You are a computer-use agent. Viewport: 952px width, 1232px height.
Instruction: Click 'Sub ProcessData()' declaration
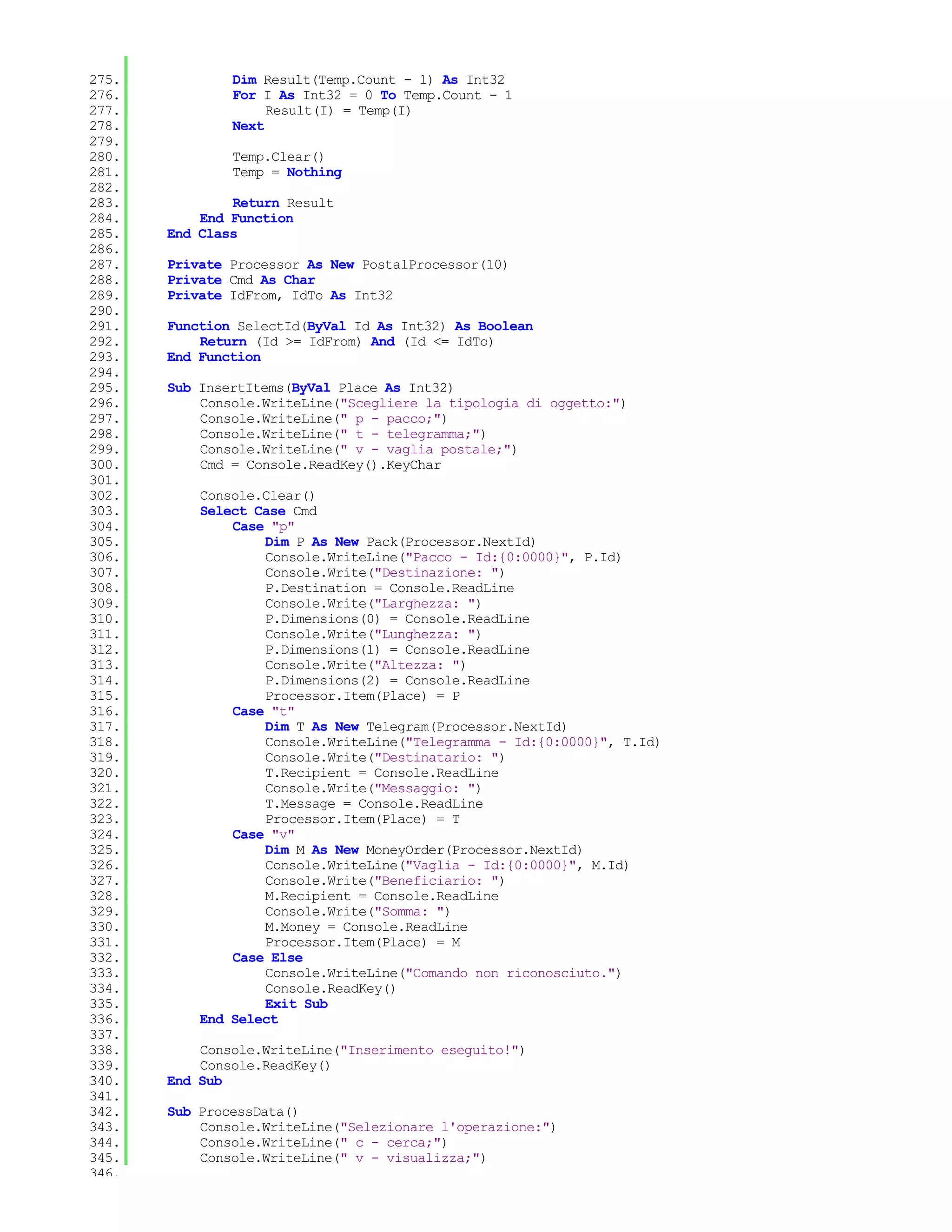(x=232, y=1112)
